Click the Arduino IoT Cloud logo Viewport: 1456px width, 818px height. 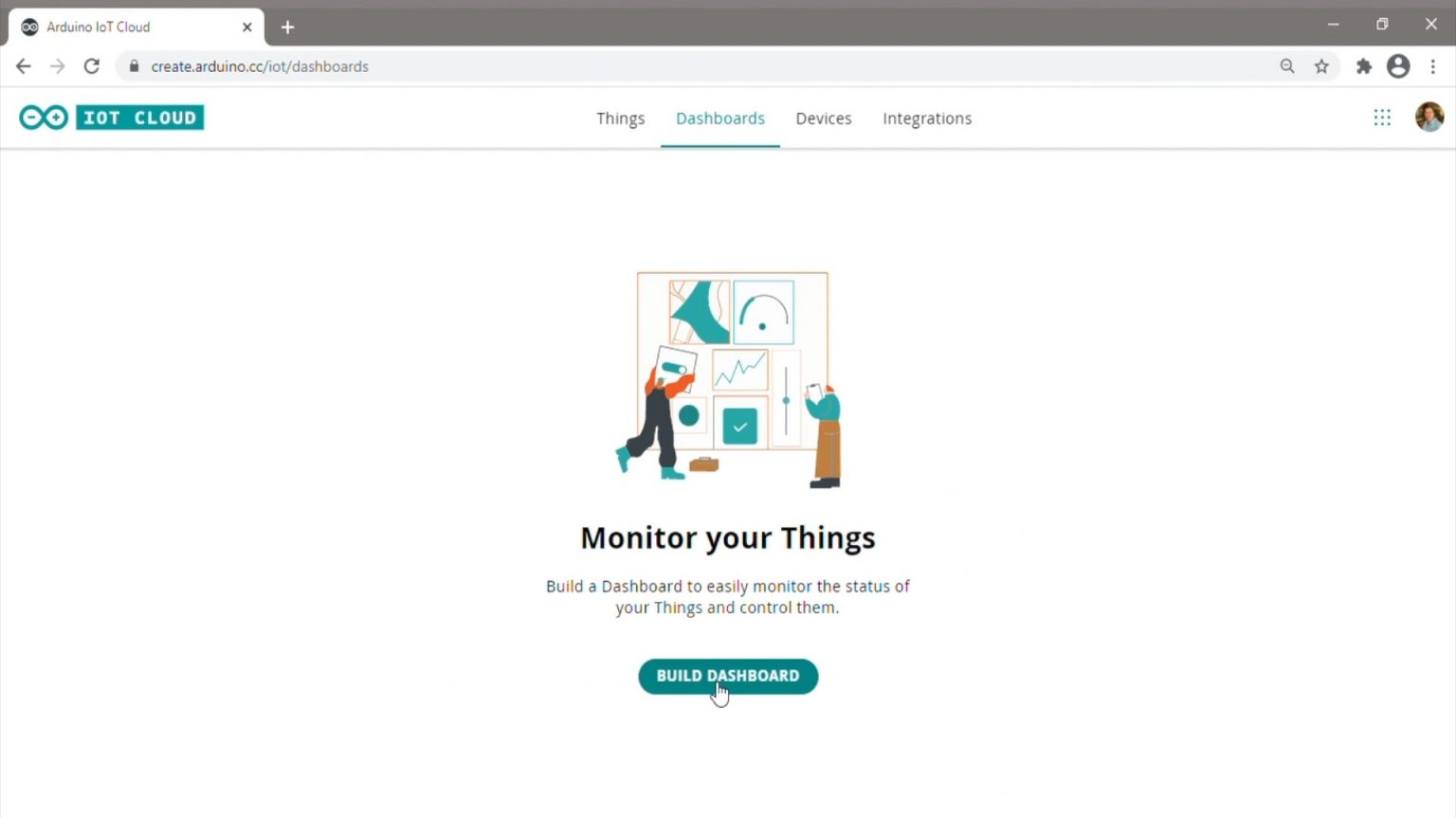pyautogui.click(x=111, y=117)
